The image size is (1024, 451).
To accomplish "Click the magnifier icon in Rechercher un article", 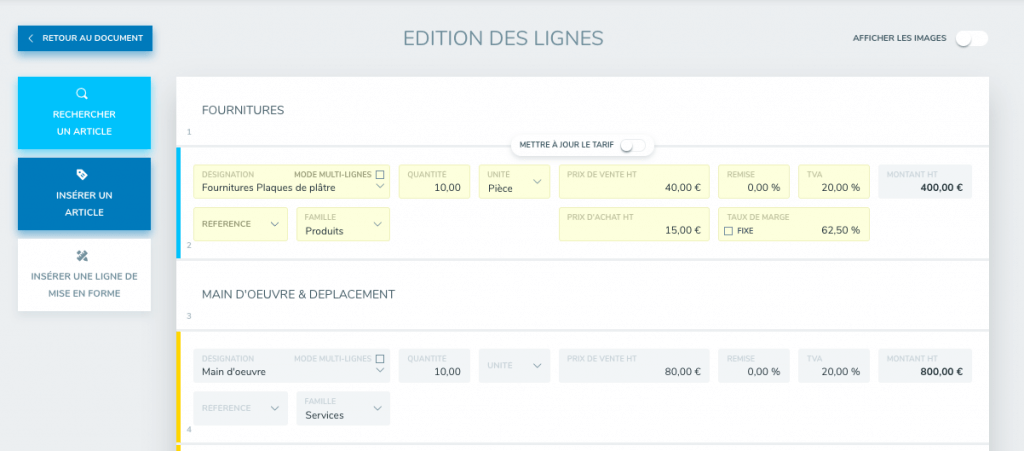I will click(83, 94).
